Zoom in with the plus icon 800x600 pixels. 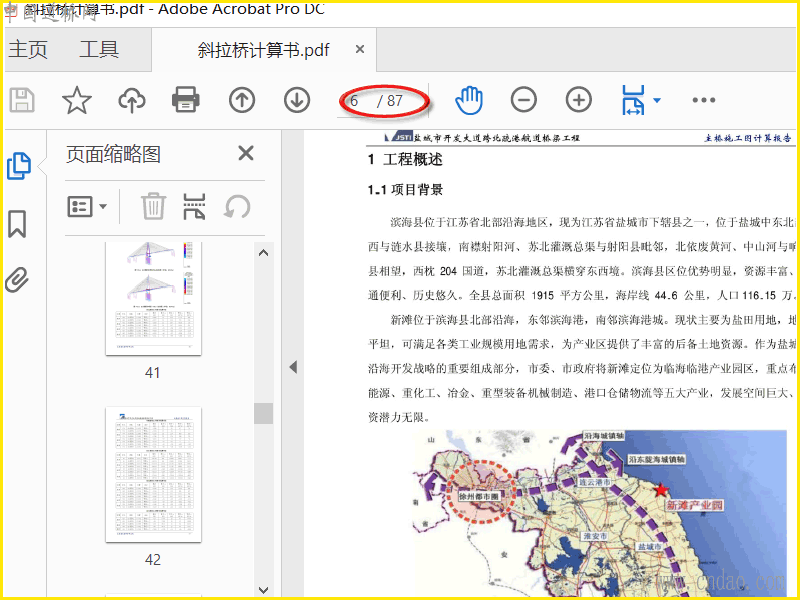579,100
